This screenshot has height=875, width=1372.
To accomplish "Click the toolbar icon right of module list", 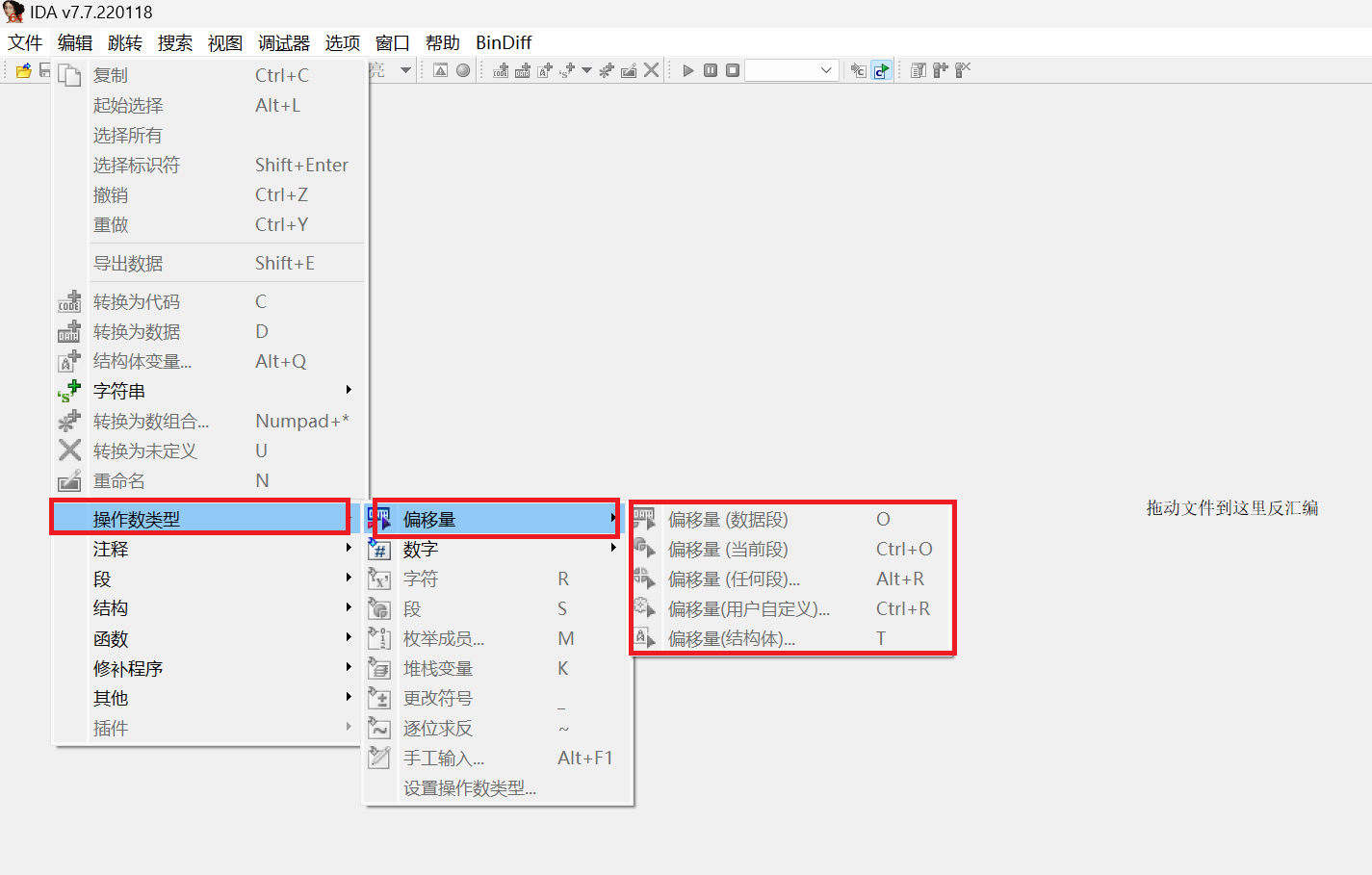I will tap(941, 70).
